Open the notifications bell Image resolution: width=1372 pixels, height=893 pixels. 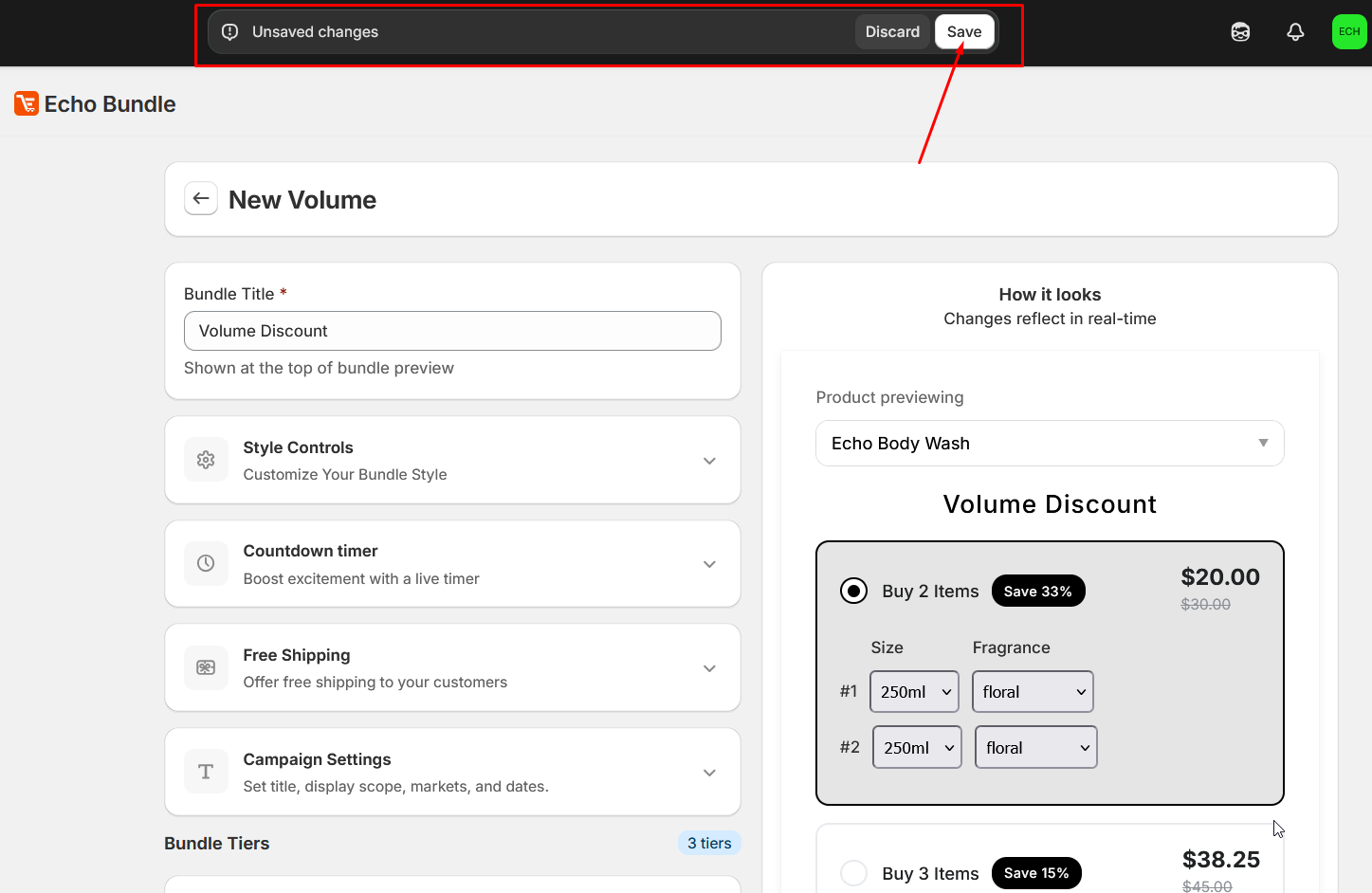tap(1295, 32)
